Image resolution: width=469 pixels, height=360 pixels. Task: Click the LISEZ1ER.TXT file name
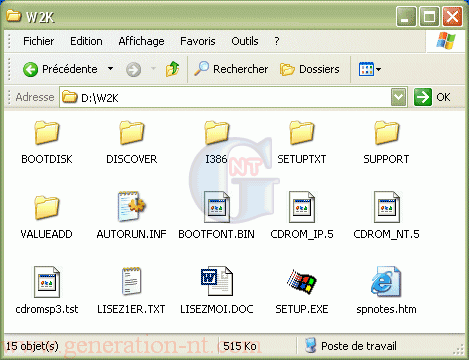[131, 309]
